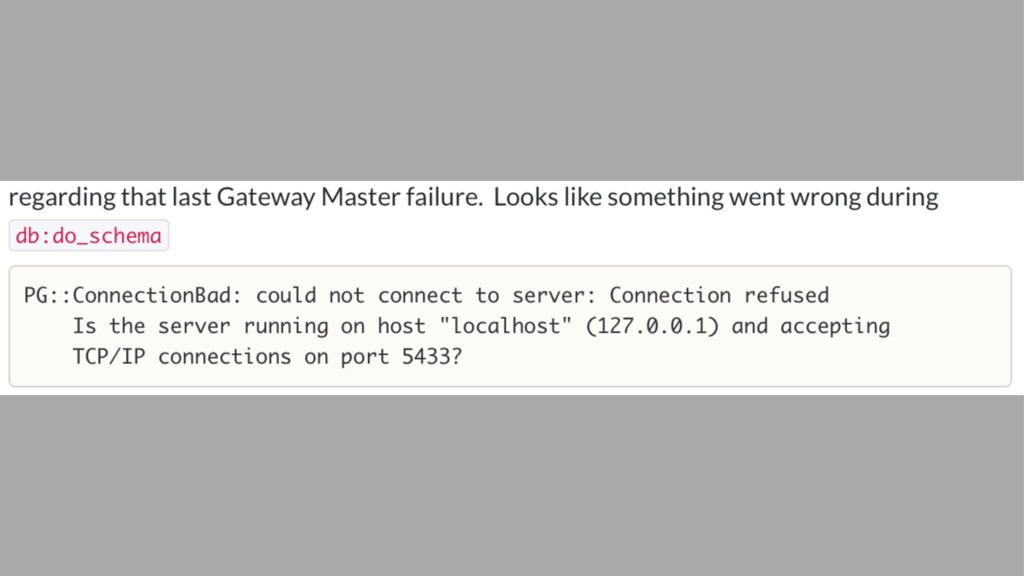The width and height of the screenshot is (1024, 576).
Task: Click the words "Connection refused"
Action: point(719,295)
